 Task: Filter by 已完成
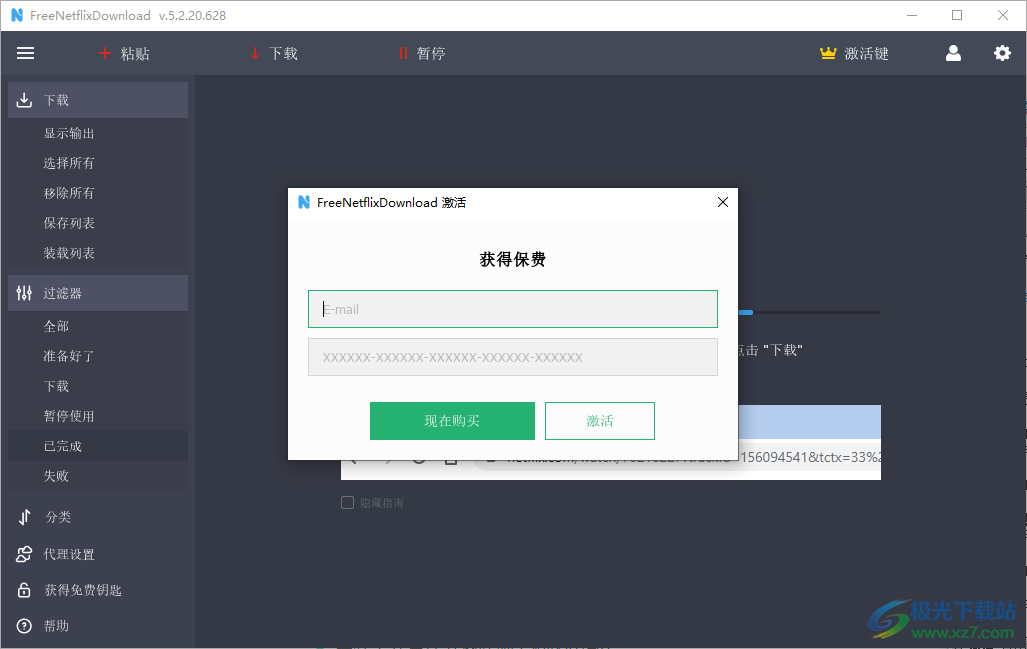coord(98,446)
